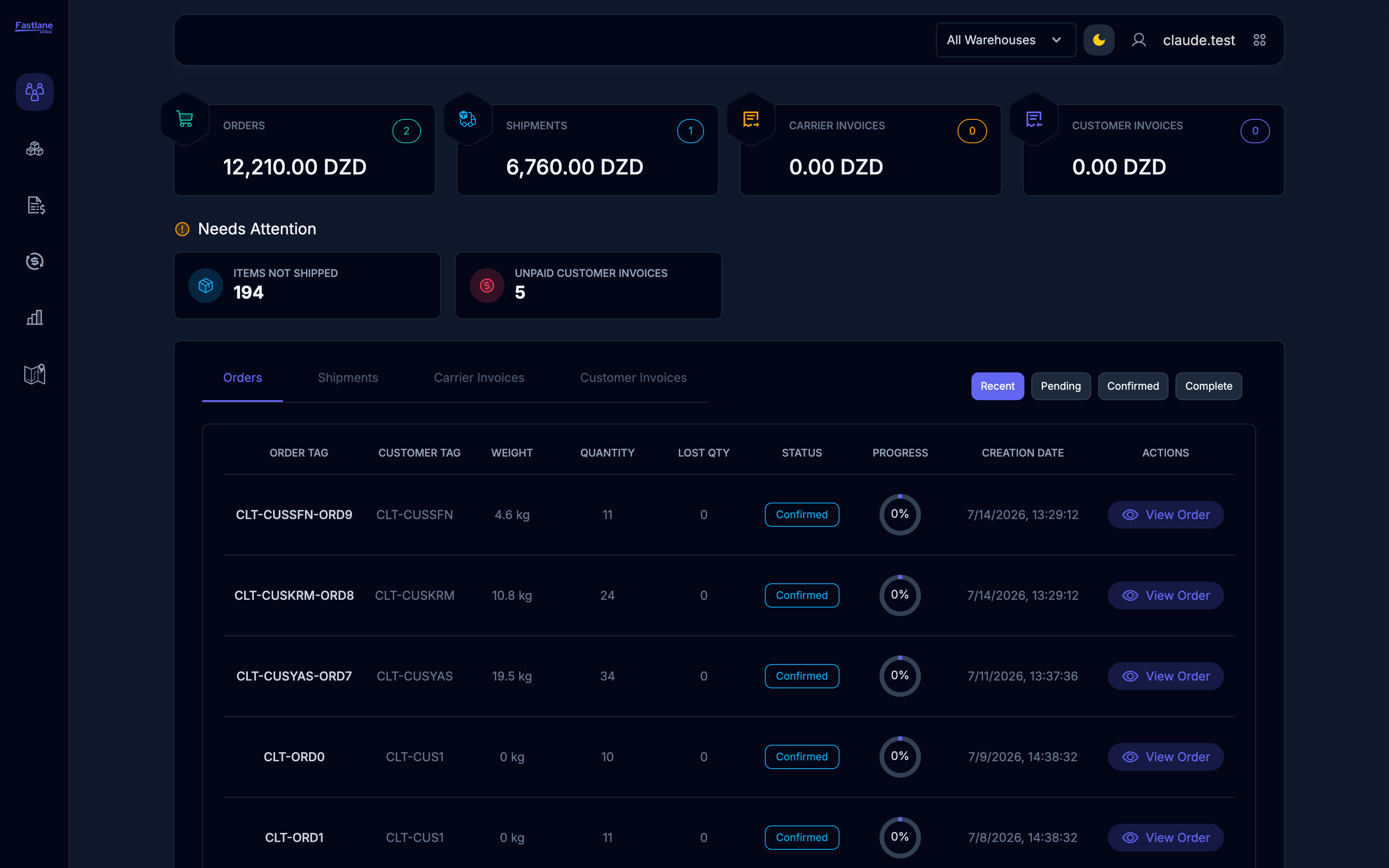The image size is (1389, 868).
Task: Open the currency cycle icon in the sidebar
Action: pos(34,261)
